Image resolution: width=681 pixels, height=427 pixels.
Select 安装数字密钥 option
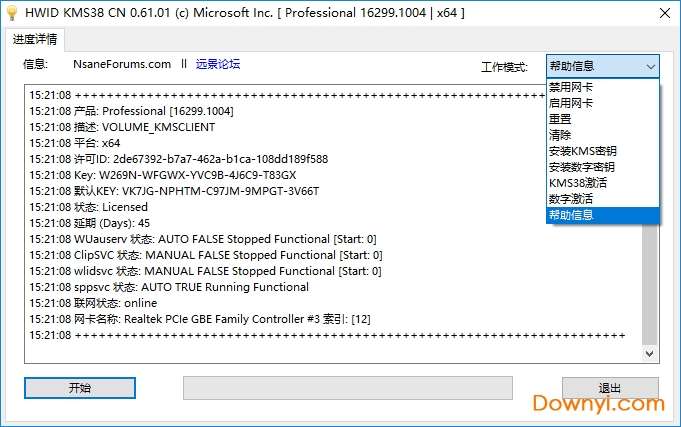pyautogui.click(x=603, y=167)
